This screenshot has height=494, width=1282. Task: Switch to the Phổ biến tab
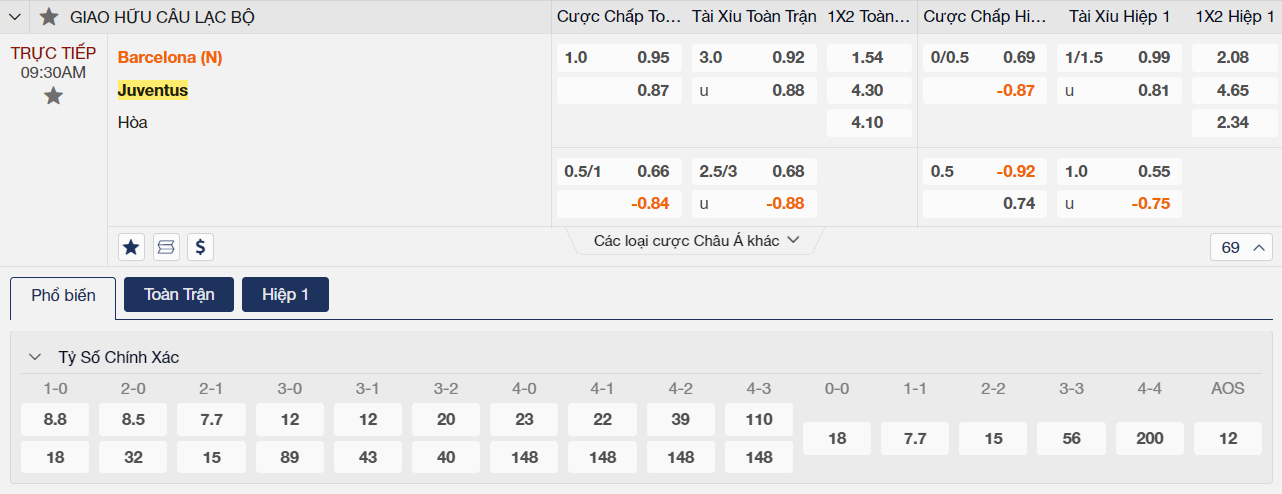pos(63,296)
